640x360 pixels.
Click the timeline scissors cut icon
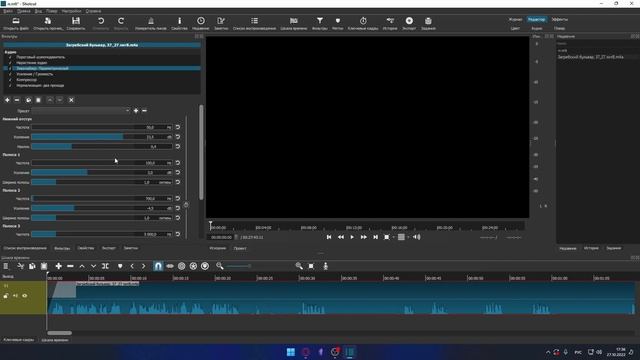tap(20, 266)
